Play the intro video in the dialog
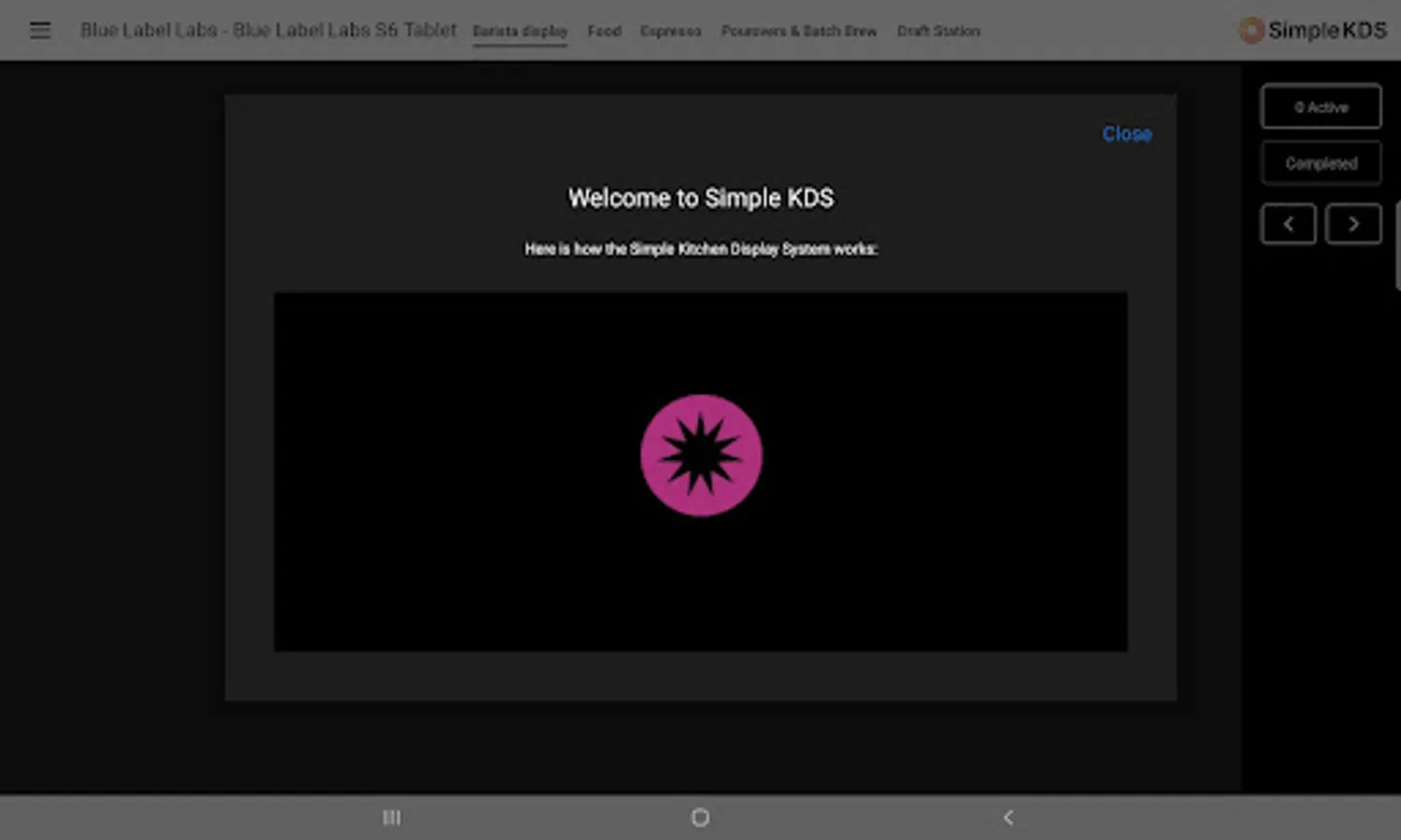 [700, 471]
